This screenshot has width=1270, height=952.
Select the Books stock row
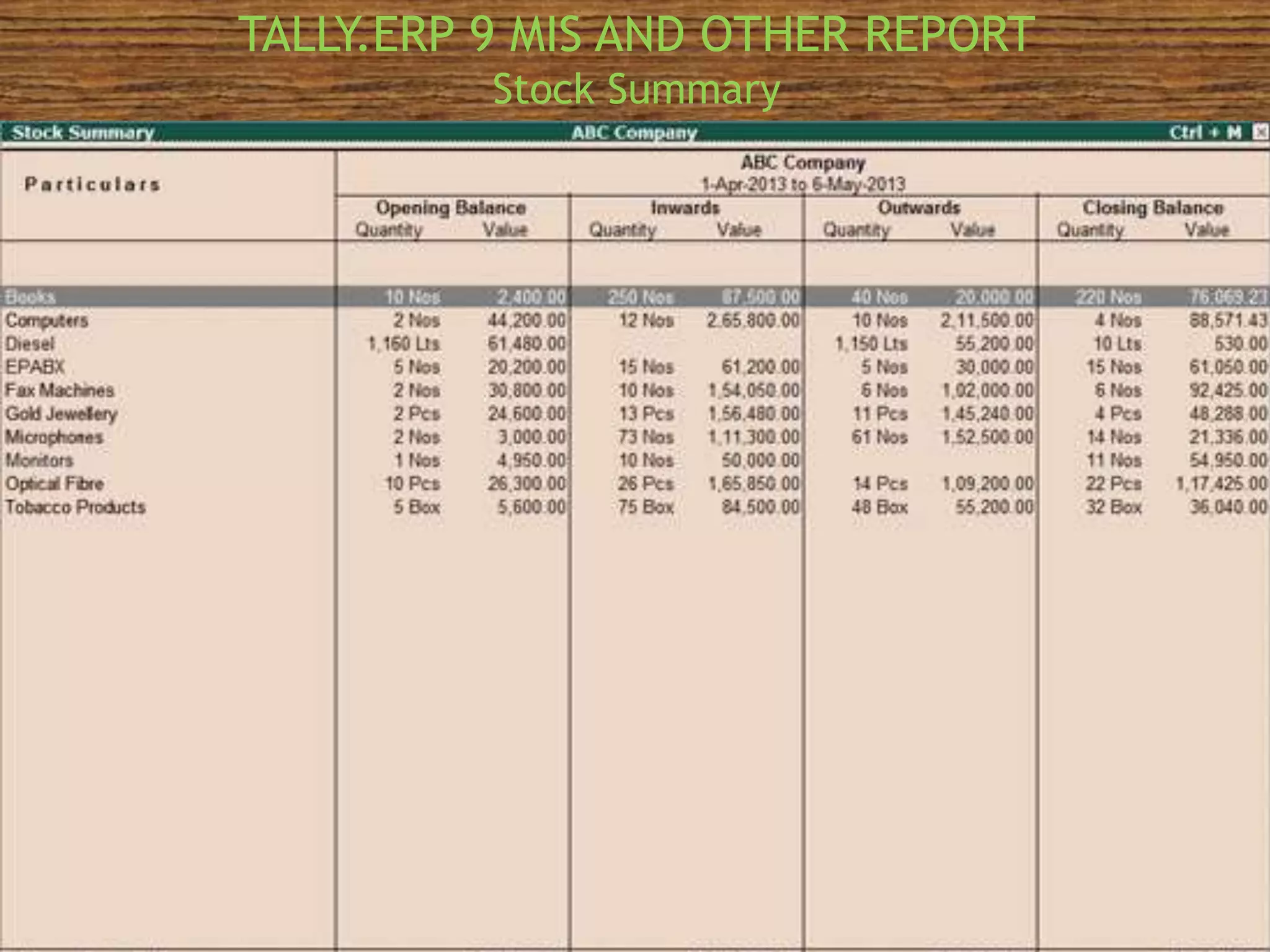[x=635, y=297]
